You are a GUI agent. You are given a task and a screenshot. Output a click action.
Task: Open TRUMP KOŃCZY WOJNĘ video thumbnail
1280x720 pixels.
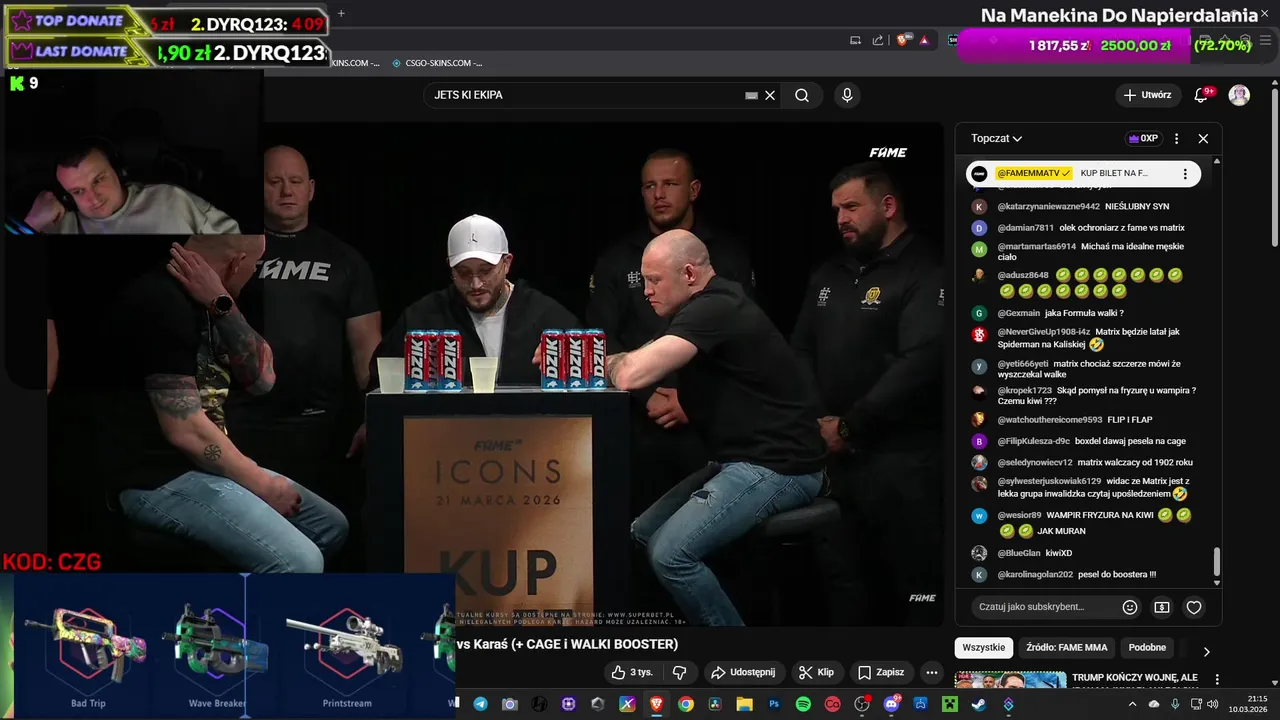pos(1010,680)
